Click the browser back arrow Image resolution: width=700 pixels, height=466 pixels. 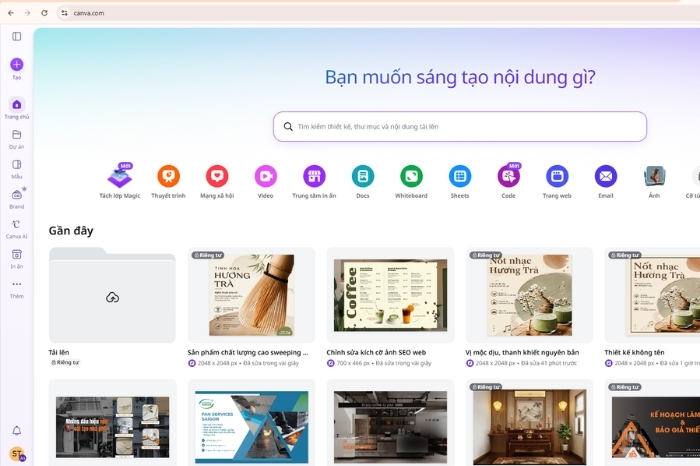coord(11,13)
